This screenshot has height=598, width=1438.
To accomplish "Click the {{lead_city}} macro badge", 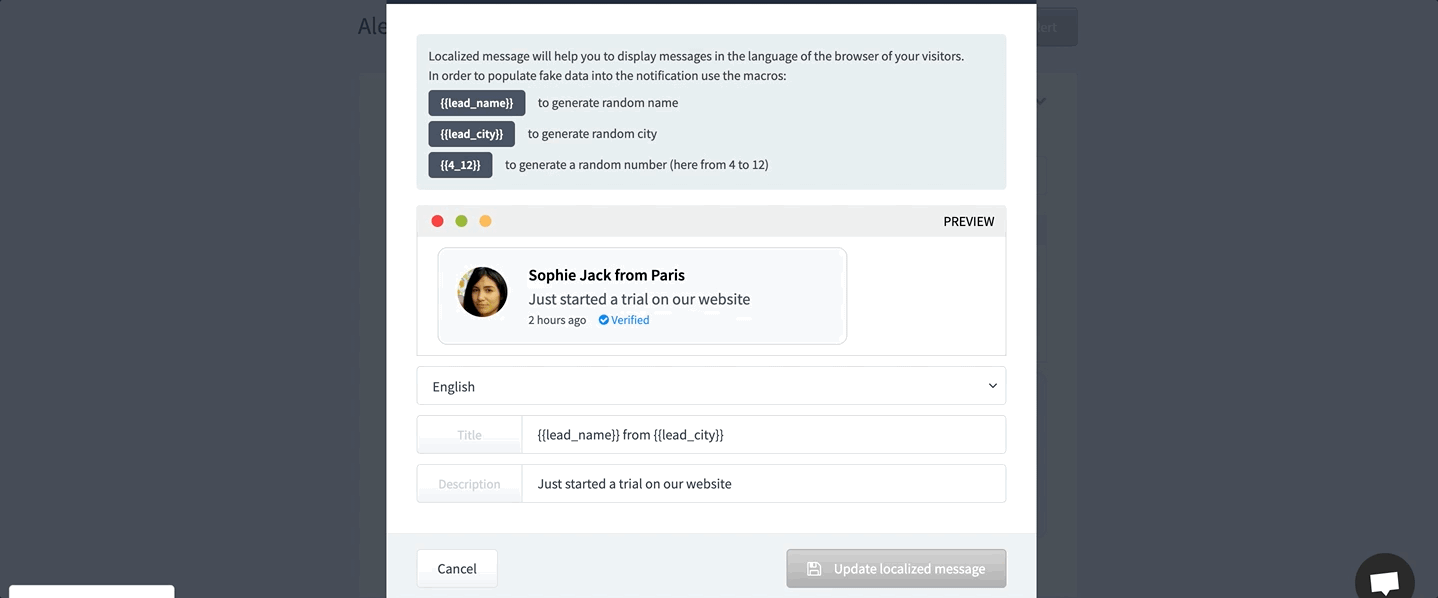I will [x=471, y=134].
